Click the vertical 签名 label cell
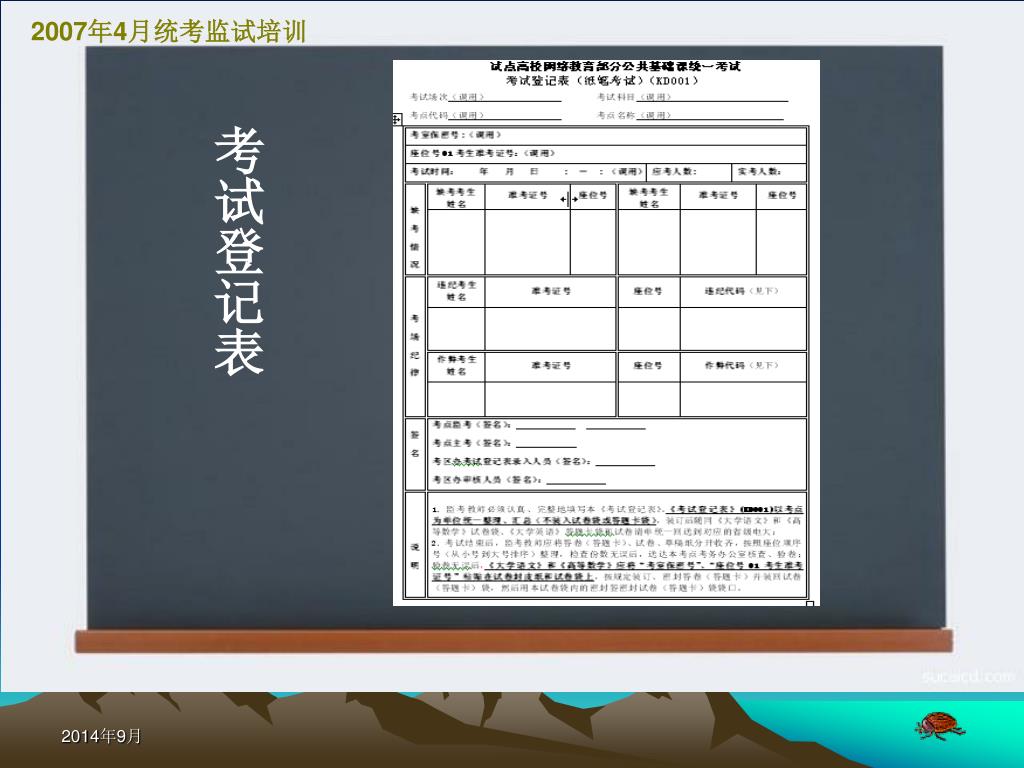1024x768 pixels. pyautogui.click(x=415, y=454)
